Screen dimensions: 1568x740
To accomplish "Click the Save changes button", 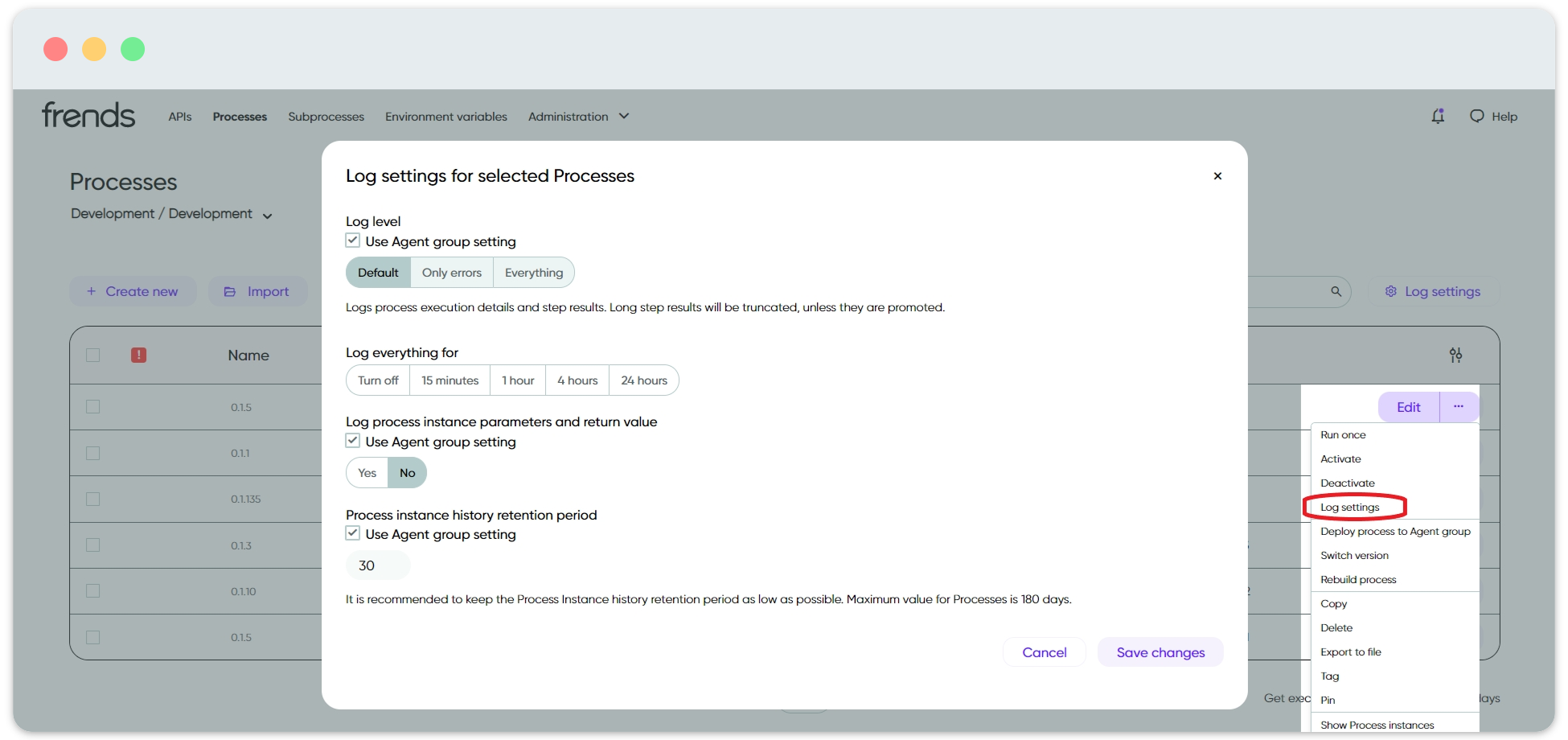I will coord(1160,652).
